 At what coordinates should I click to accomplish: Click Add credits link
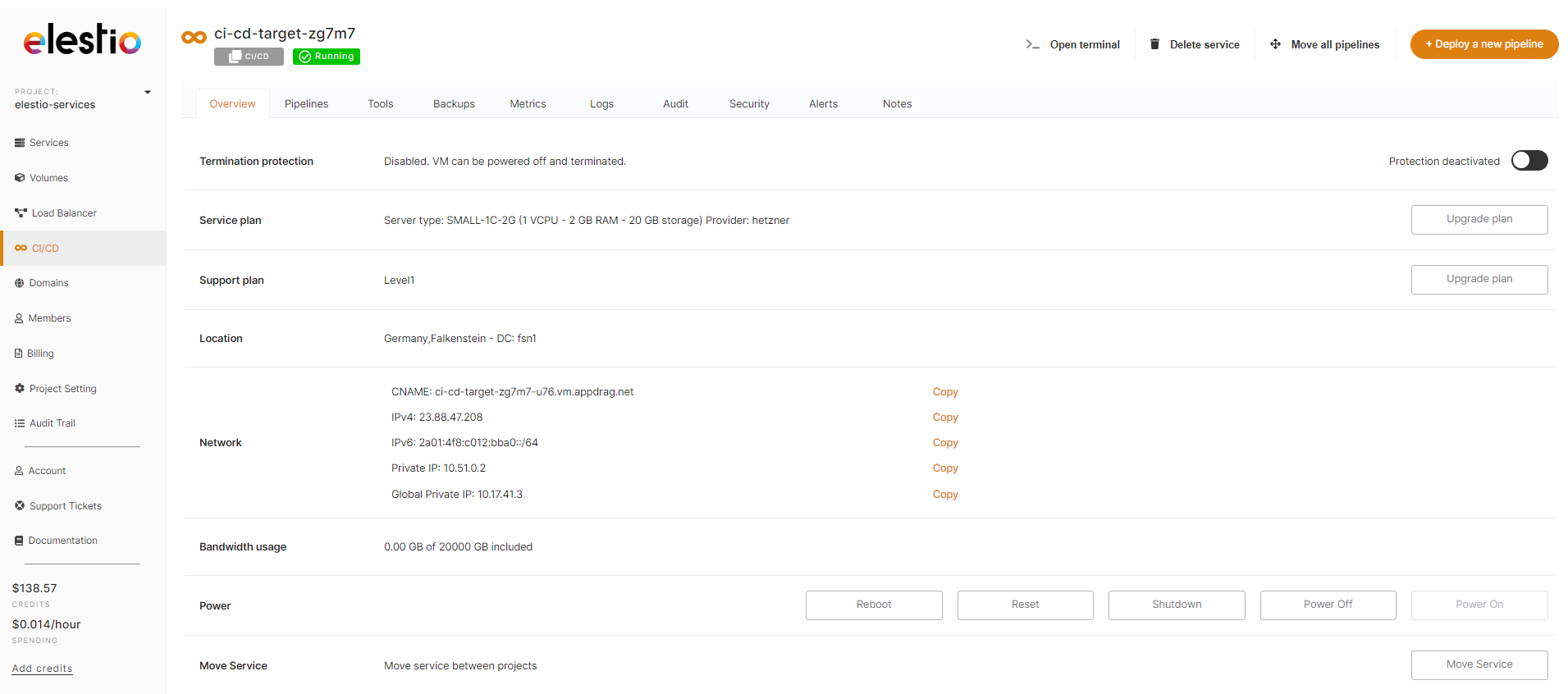tap(43, 669)
